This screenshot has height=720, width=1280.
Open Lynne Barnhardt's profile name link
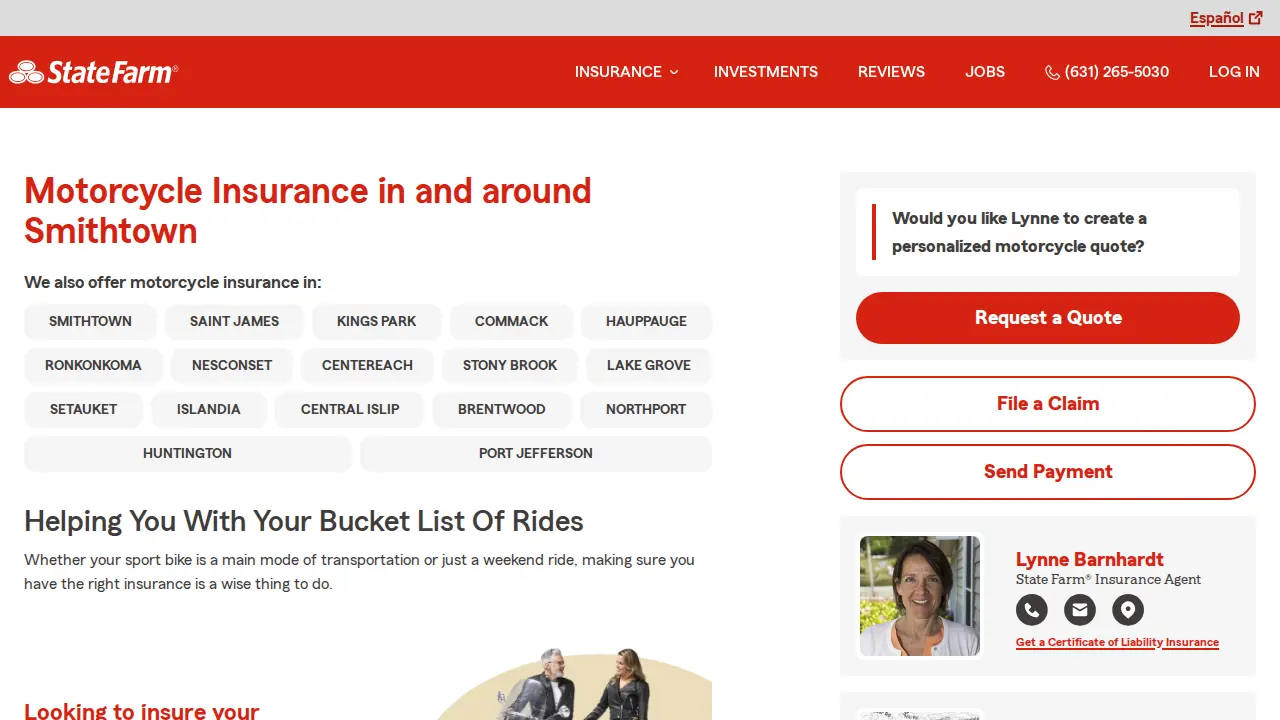pyautogui.click(x=1090, y=559)
